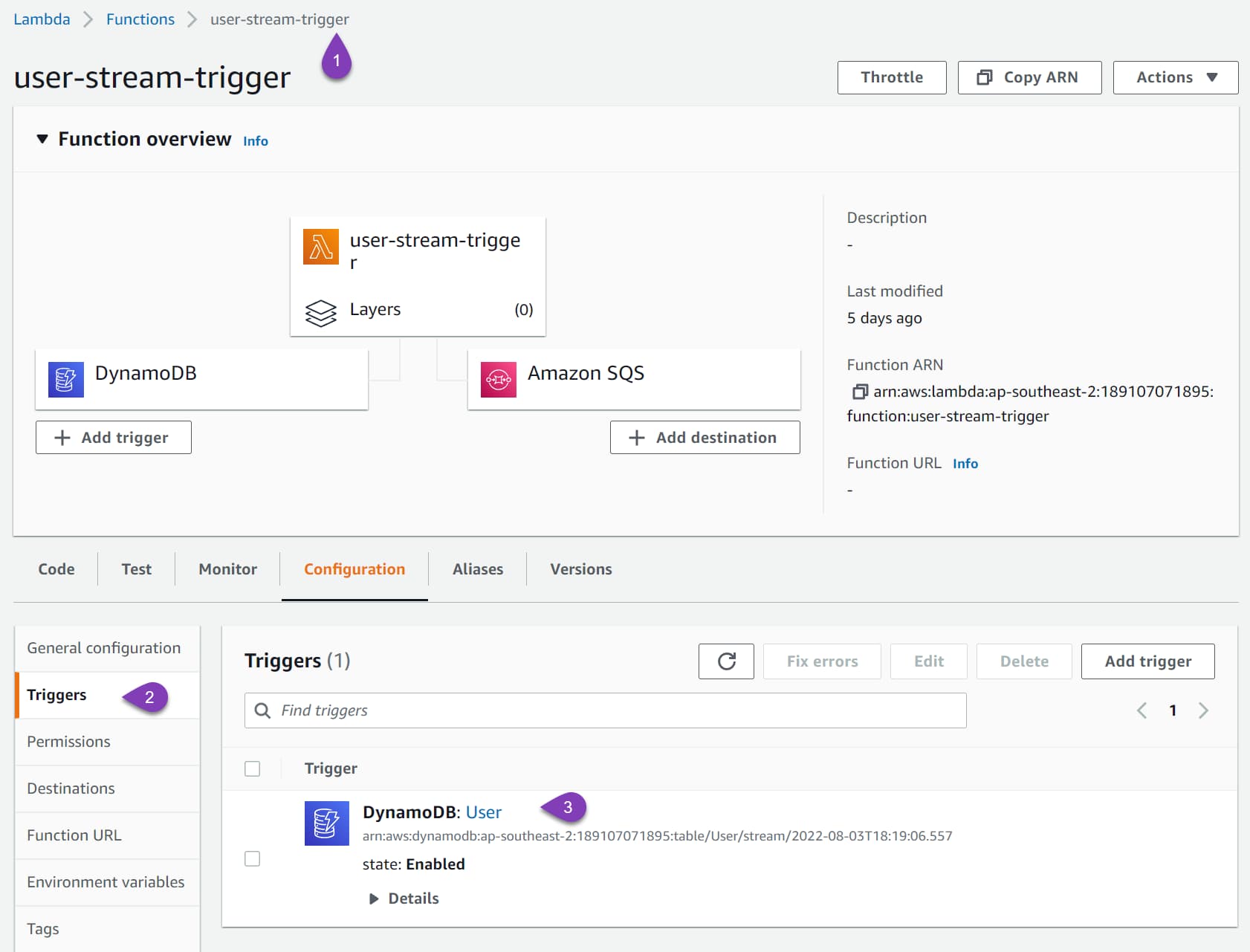Click the search magnifier icon in Find triggers
Screen dimensions: 1250x952
[x=262, y=710]
